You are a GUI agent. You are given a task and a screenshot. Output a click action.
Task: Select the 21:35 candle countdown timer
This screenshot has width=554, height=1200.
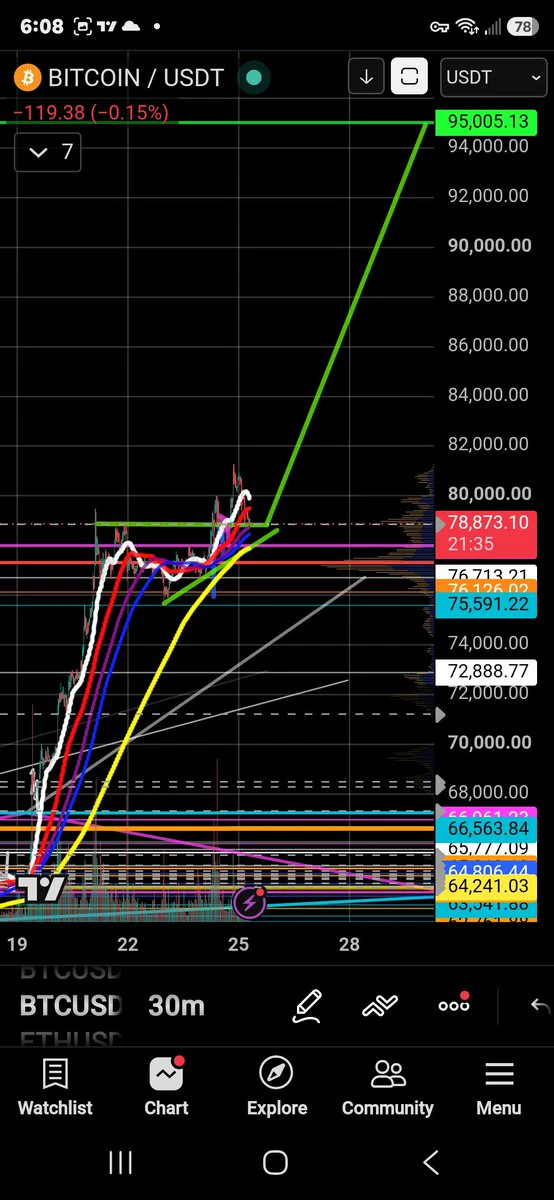[469, 544]
